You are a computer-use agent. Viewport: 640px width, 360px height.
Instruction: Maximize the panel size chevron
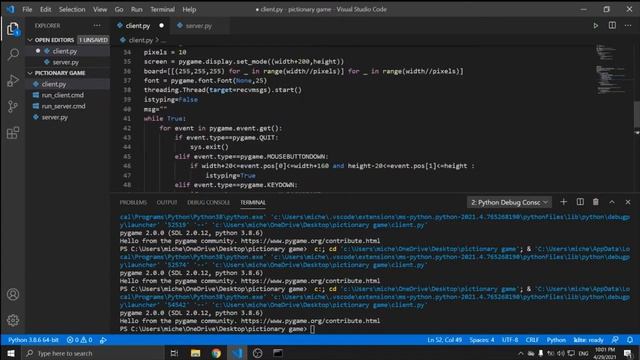(x=612, y=202)
